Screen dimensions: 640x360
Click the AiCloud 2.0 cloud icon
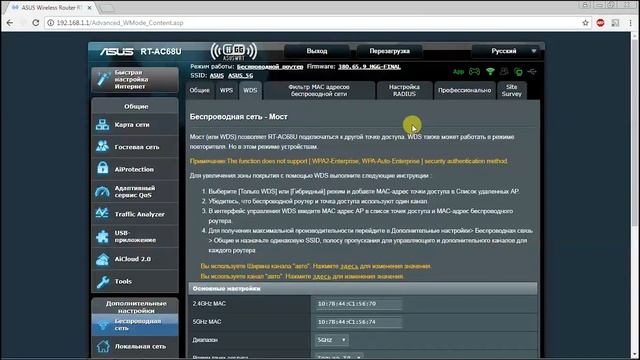tap(102, 259)
